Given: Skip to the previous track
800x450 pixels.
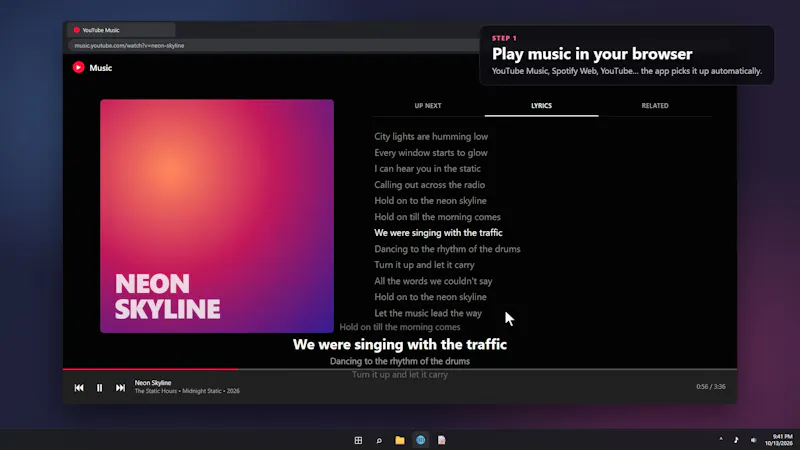Looking at the screenshot, I should click(x=79, y=388).
